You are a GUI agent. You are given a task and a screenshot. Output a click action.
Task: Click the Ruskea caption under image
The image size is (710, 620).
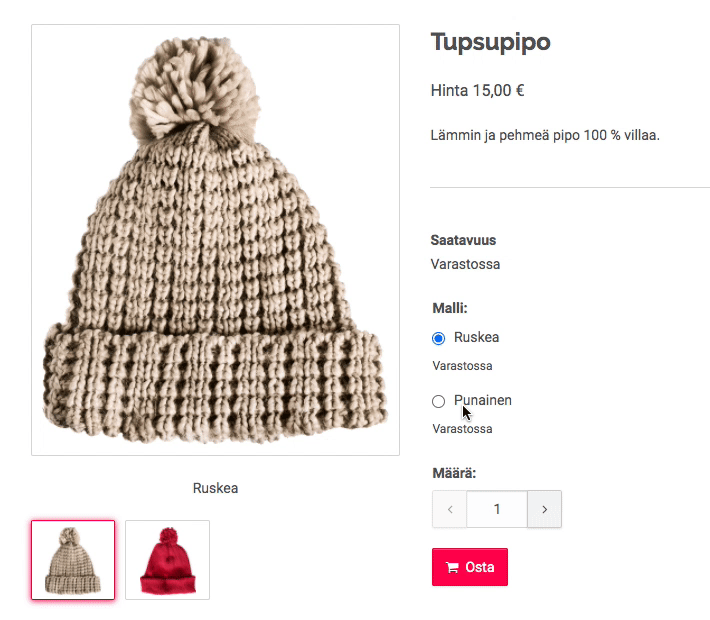point(216,488)
